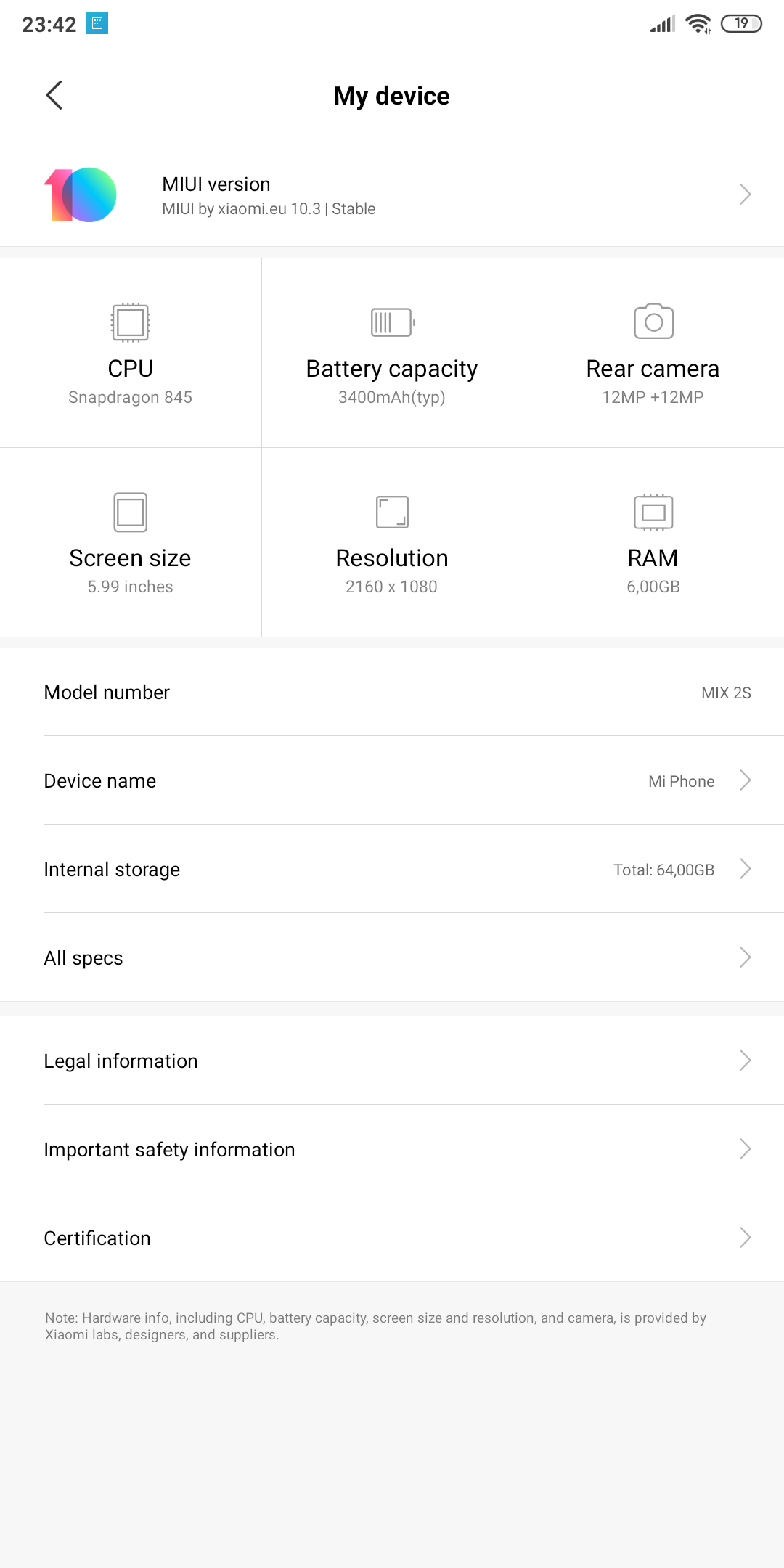The height and width of the screenshot is (1568, 784).
Task: Tap MIUI by xiaomi.eu 10.3 Stable text
Action: (269, 209)
